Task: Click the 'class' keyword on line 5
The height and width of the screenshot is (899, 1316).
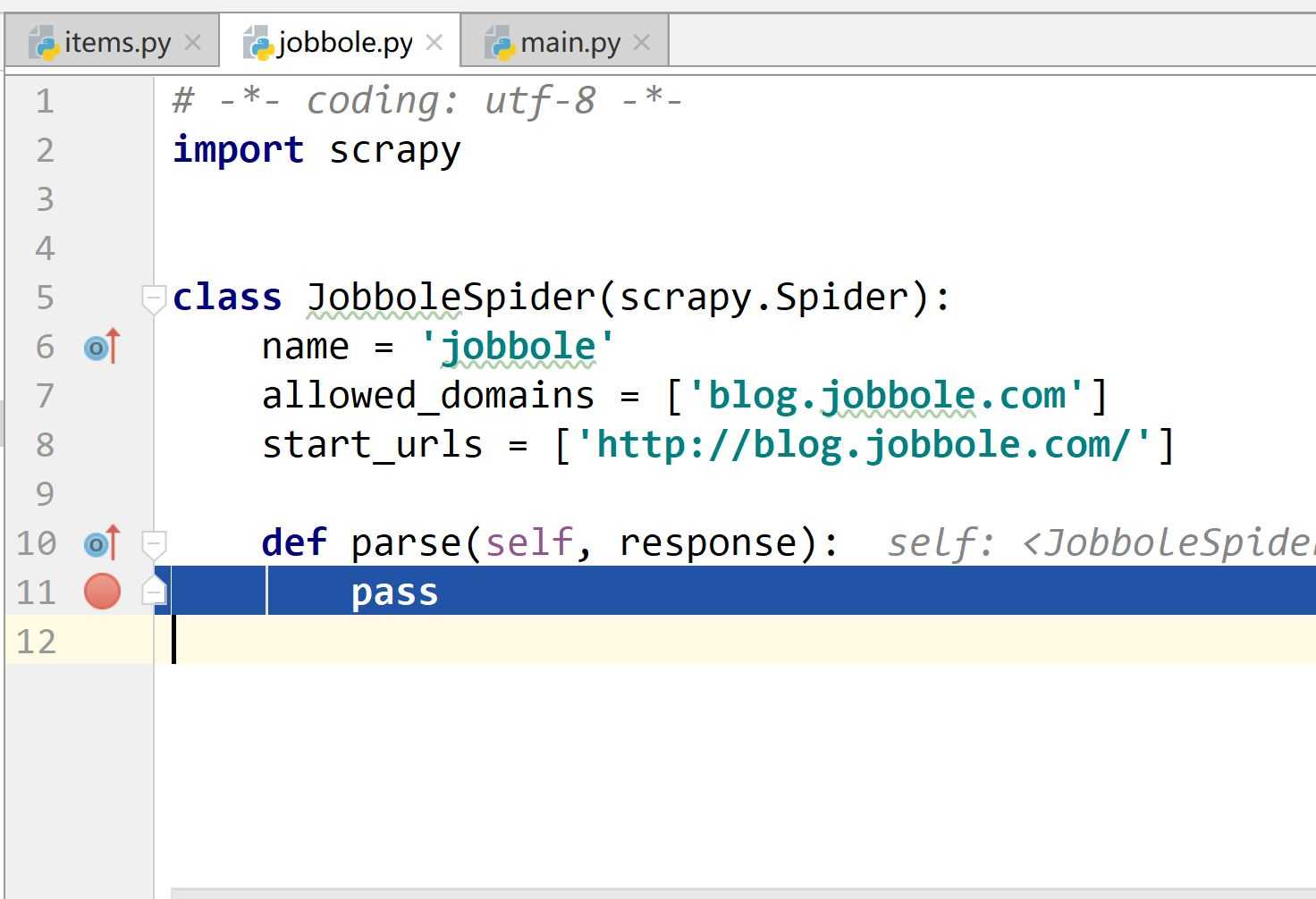Action: (227, 297)
